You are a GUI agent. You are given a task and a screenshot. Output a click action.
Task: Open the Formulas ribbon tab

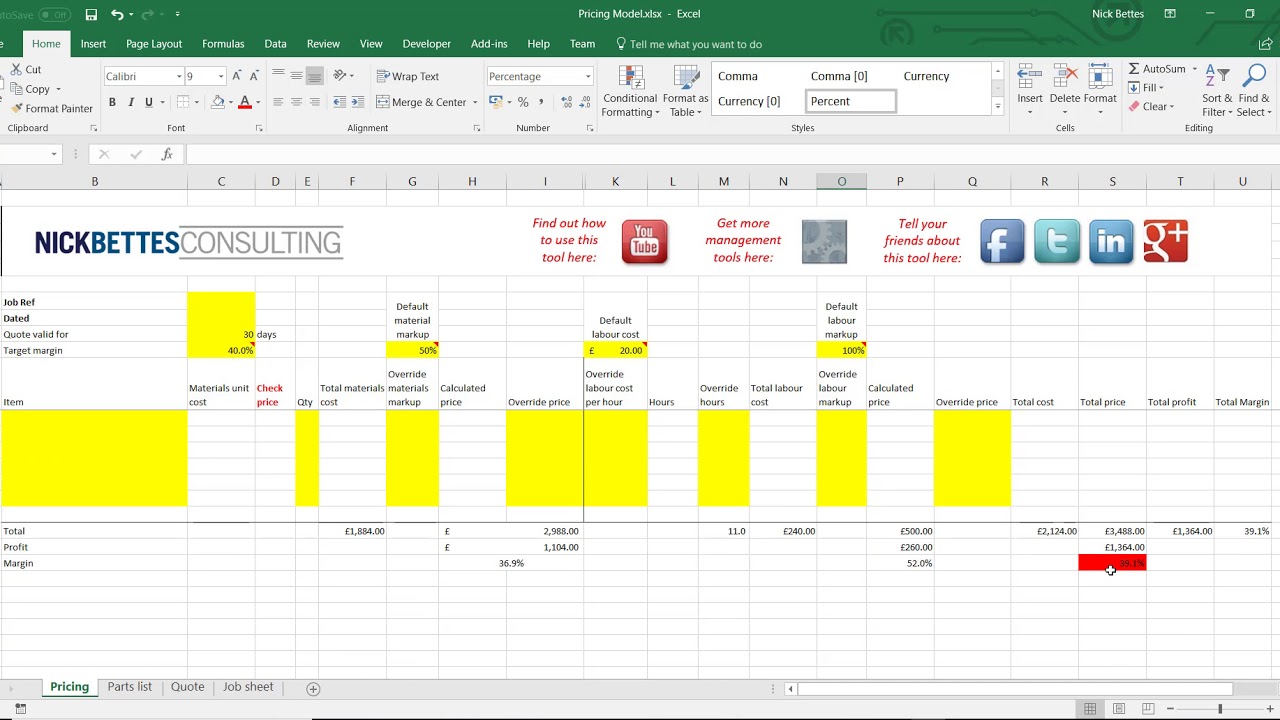point(223,44)
